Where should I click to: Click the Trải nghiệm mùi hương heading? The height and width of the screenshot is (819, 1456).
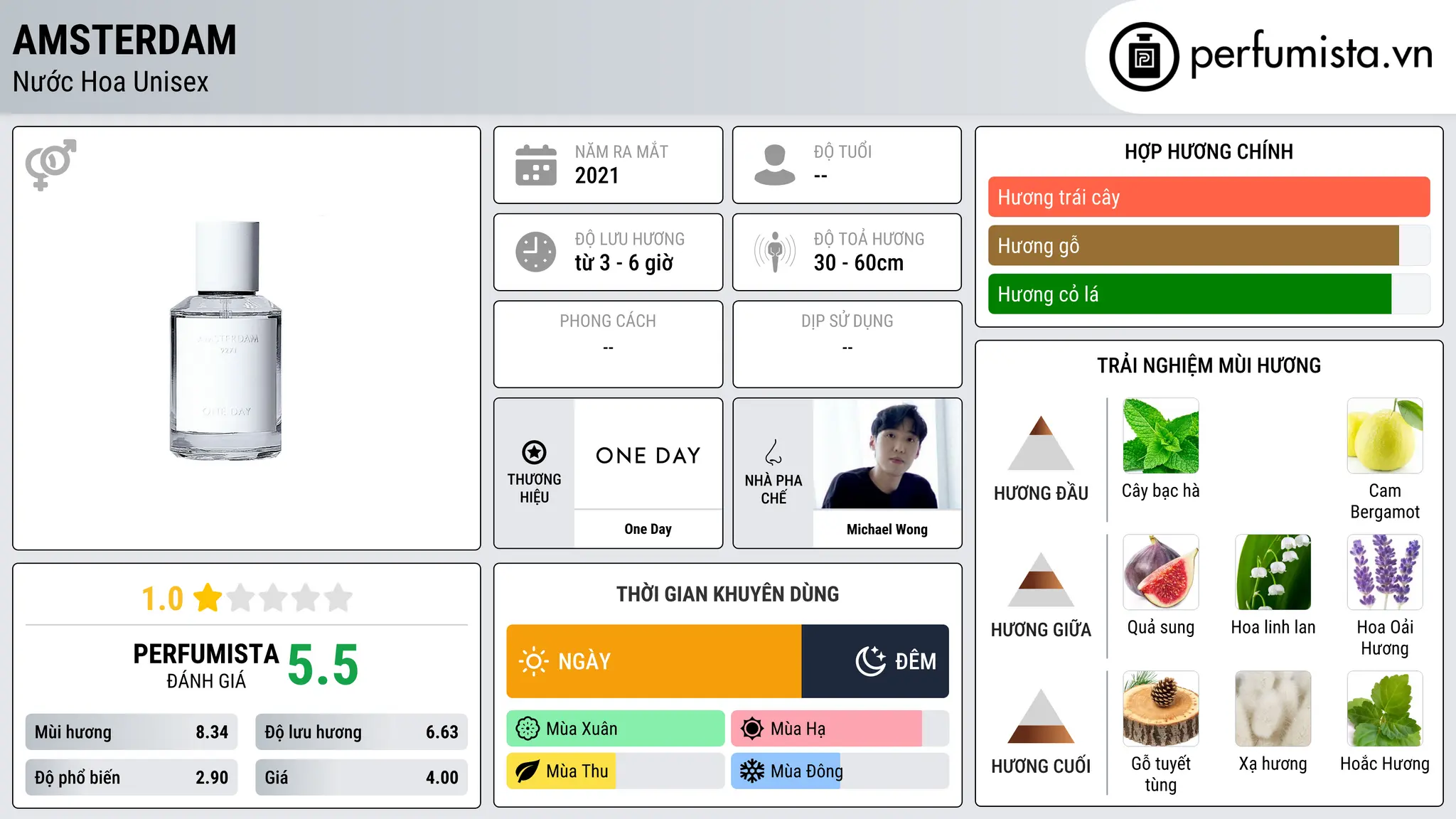(x=1209, y=365)
